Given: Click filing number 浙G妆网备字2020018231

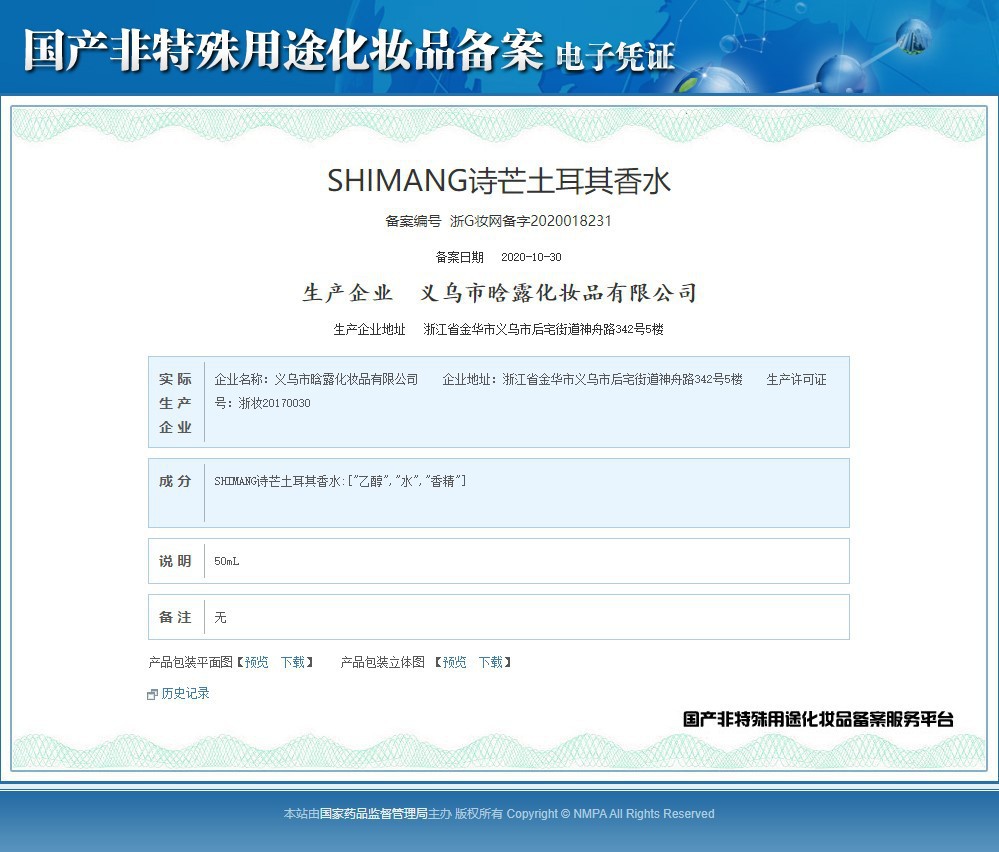Looking at the screenshot, I should coord(531,221).
